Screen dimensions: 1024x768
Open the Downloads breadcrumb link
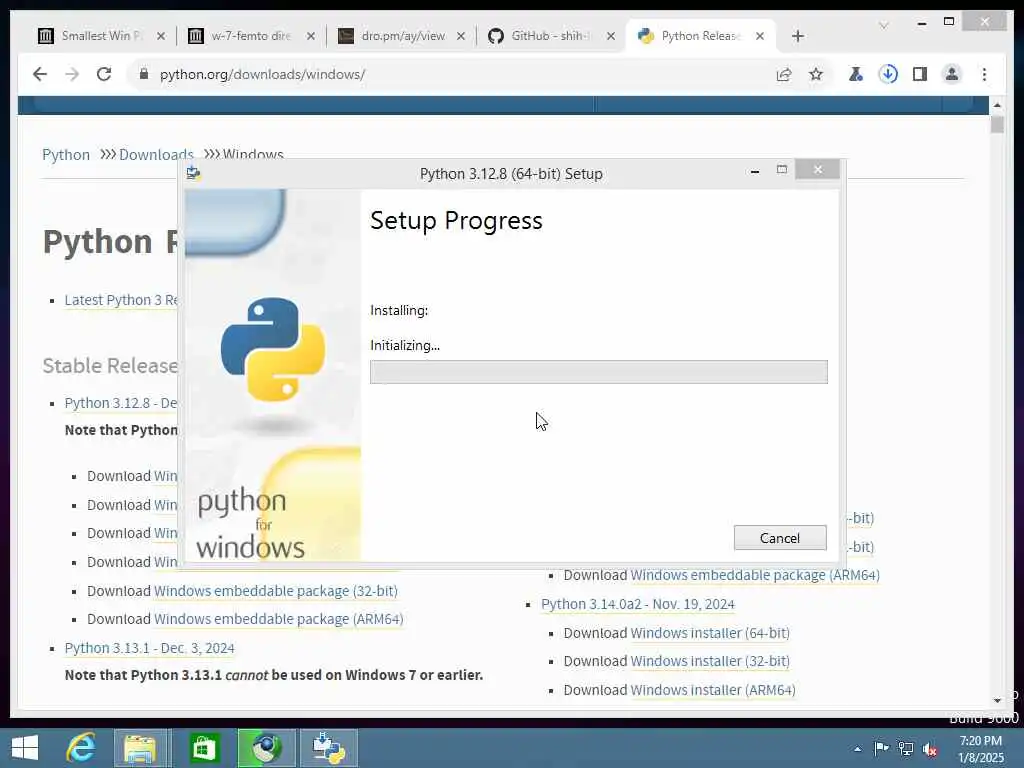[156, 155]
